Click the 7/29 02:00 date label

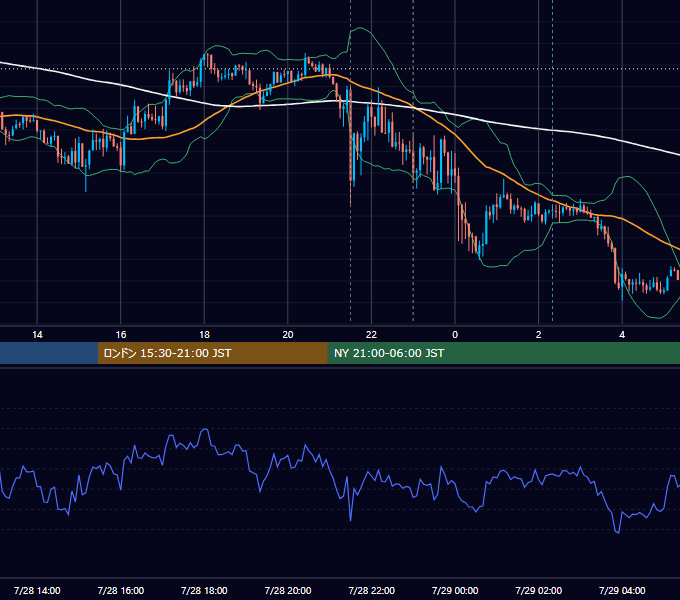(x=539, y=590)
